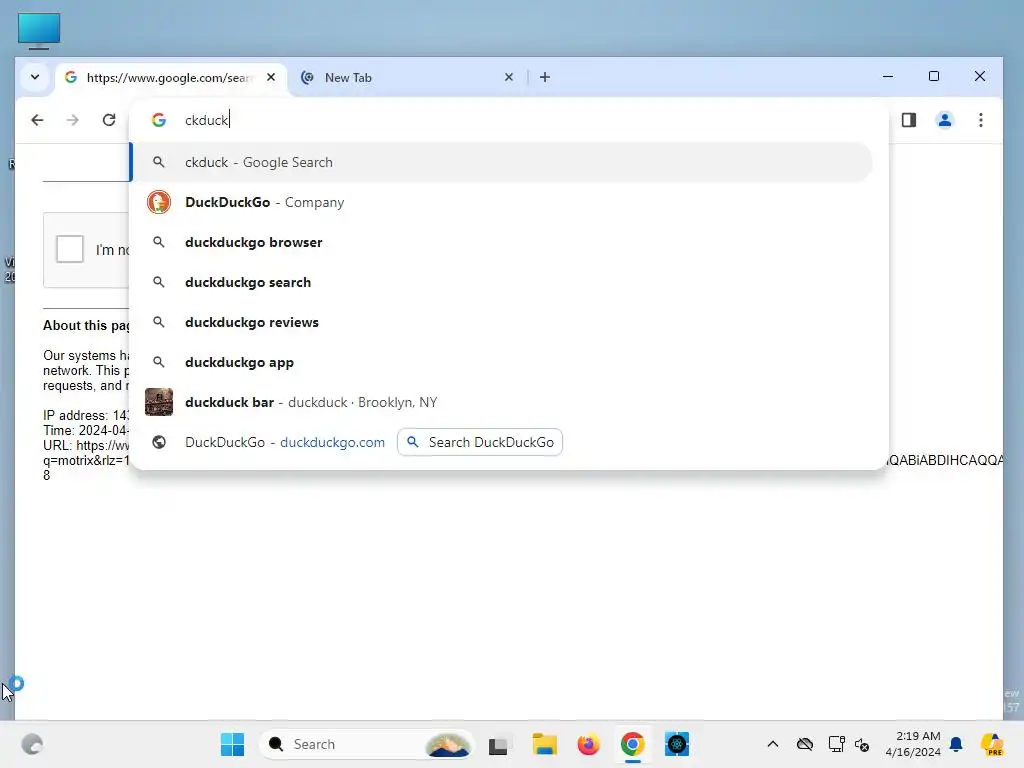Close the google.com search tab
This screenshot has height=768, width=1024.
271,77
